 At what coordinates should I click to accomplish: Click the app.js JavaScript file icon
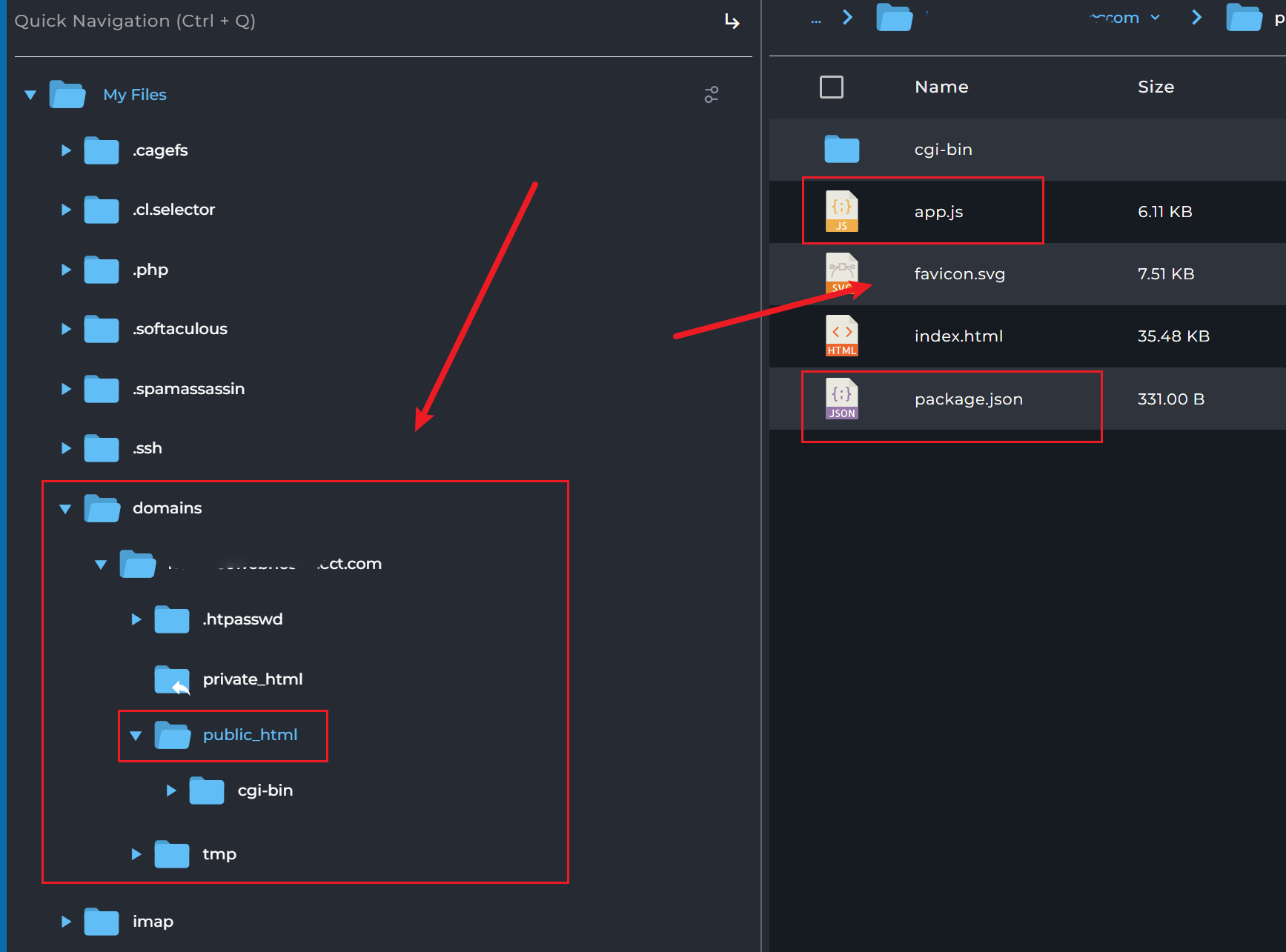point(841,212)
